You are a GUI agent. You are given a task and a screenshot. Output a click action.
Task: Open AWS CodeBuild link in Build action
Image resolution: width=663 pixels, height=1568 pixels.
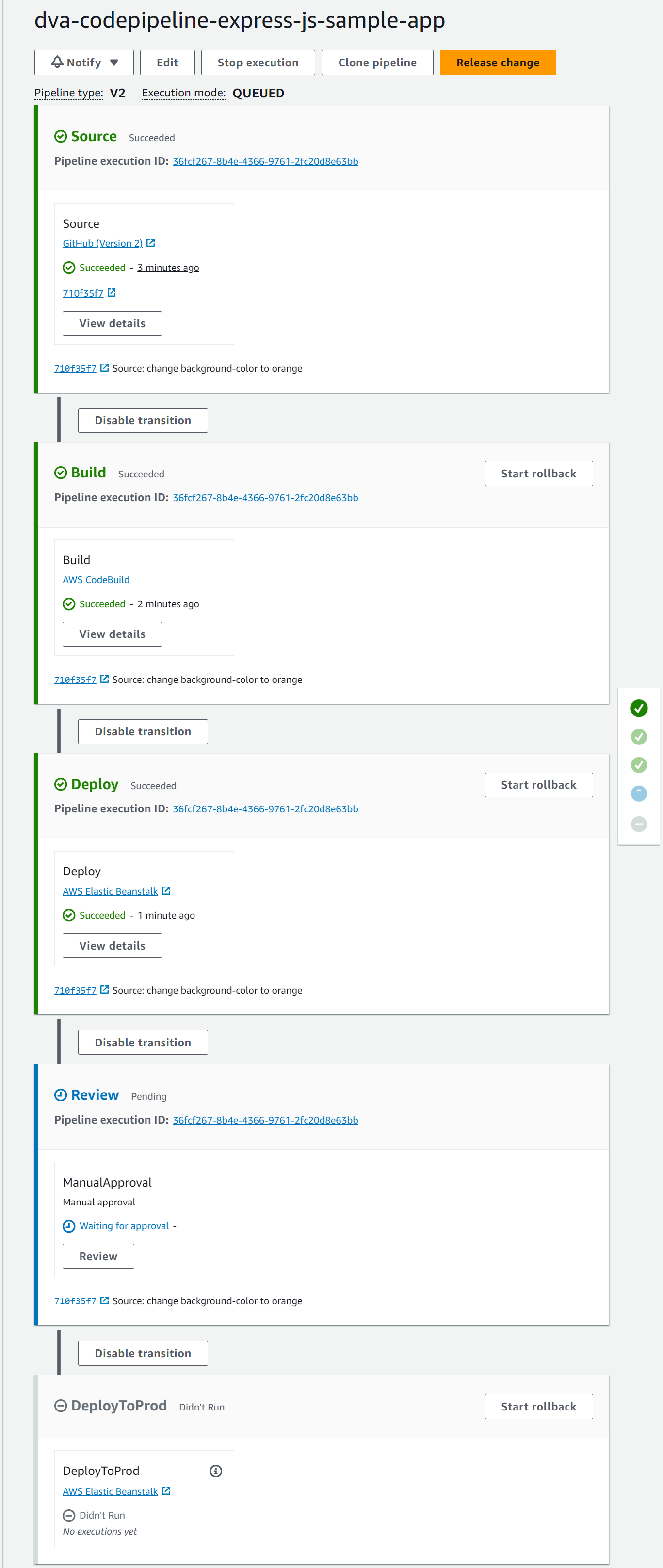[96, 580]
